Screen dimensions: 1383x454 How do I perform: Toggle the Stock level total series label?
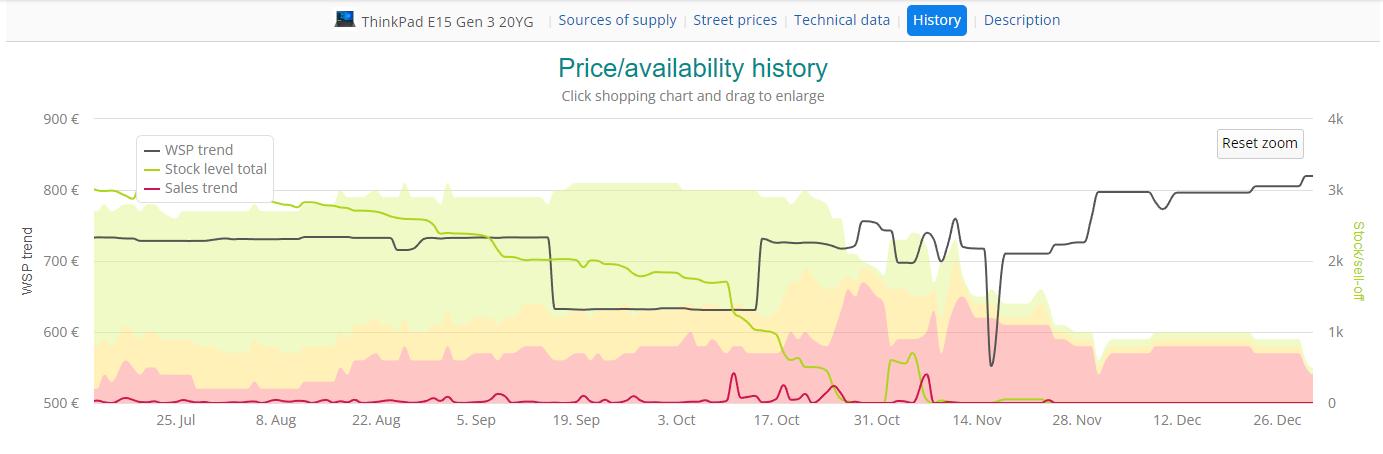pos(216,170)
